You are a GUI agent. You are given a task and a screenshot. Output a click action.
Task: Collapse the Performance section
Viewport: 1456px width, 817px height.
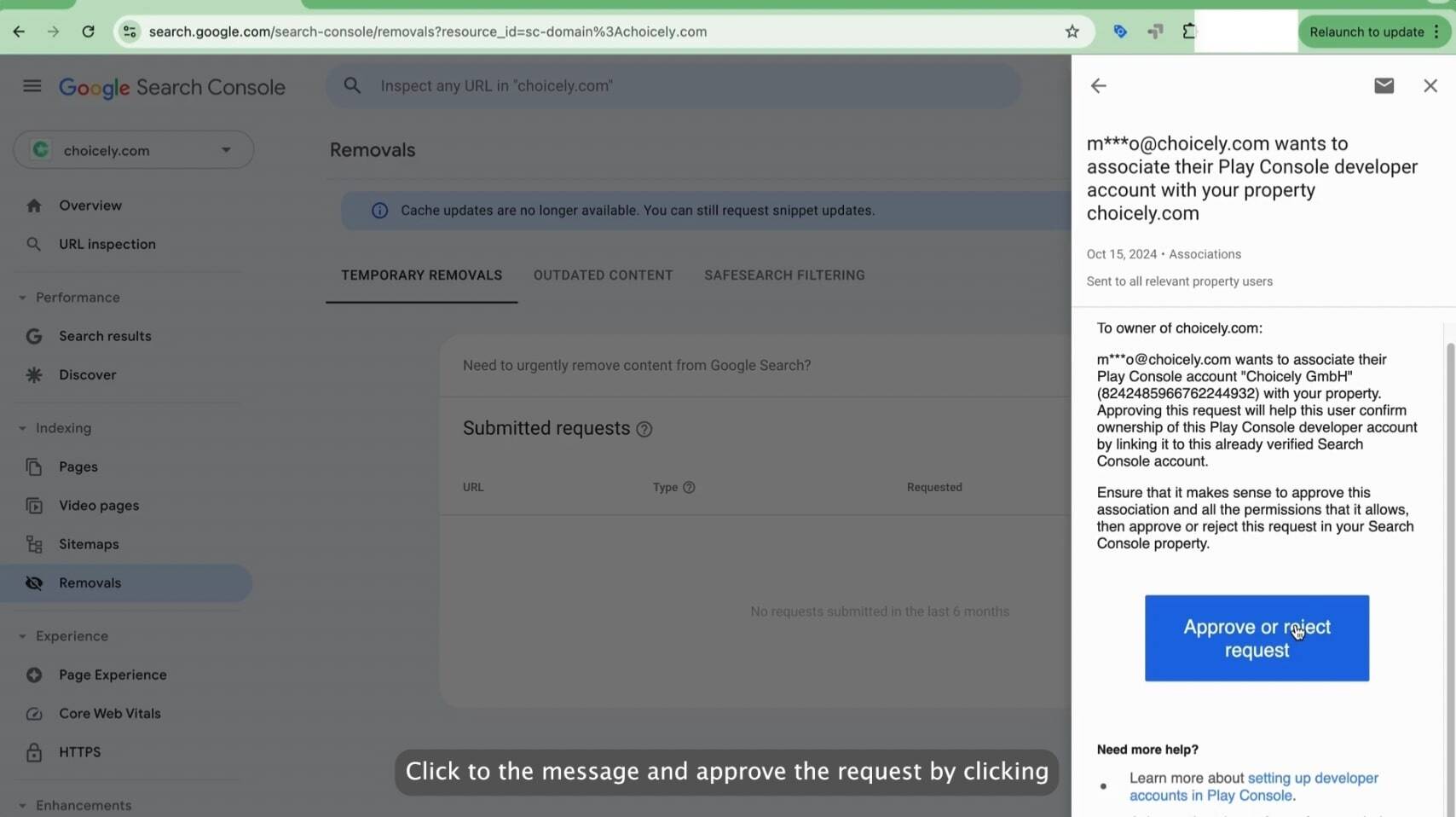click(20, 297)
